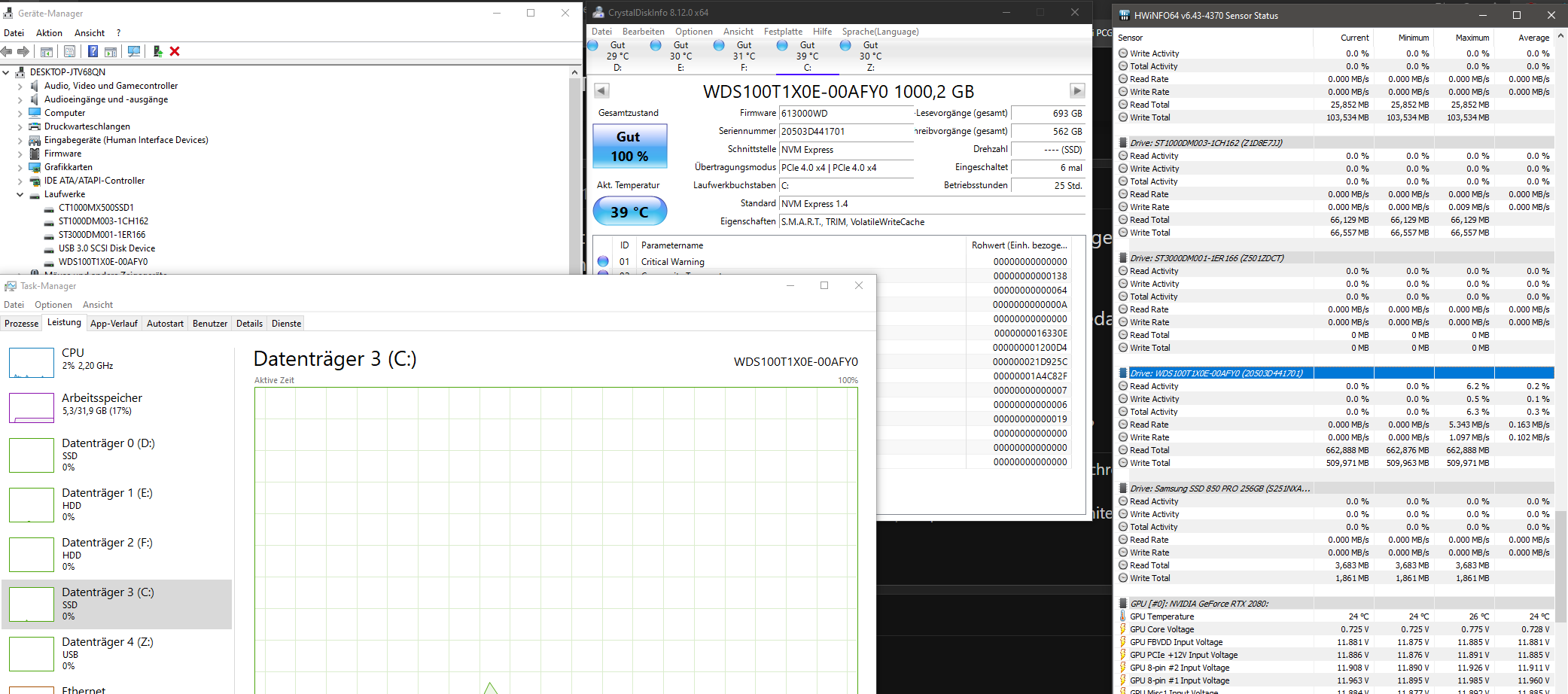Image resolution: width=1568 pixels, height=694 pixels.
Task: Click the Grafikkarten category icon
Action: point(35,167)
